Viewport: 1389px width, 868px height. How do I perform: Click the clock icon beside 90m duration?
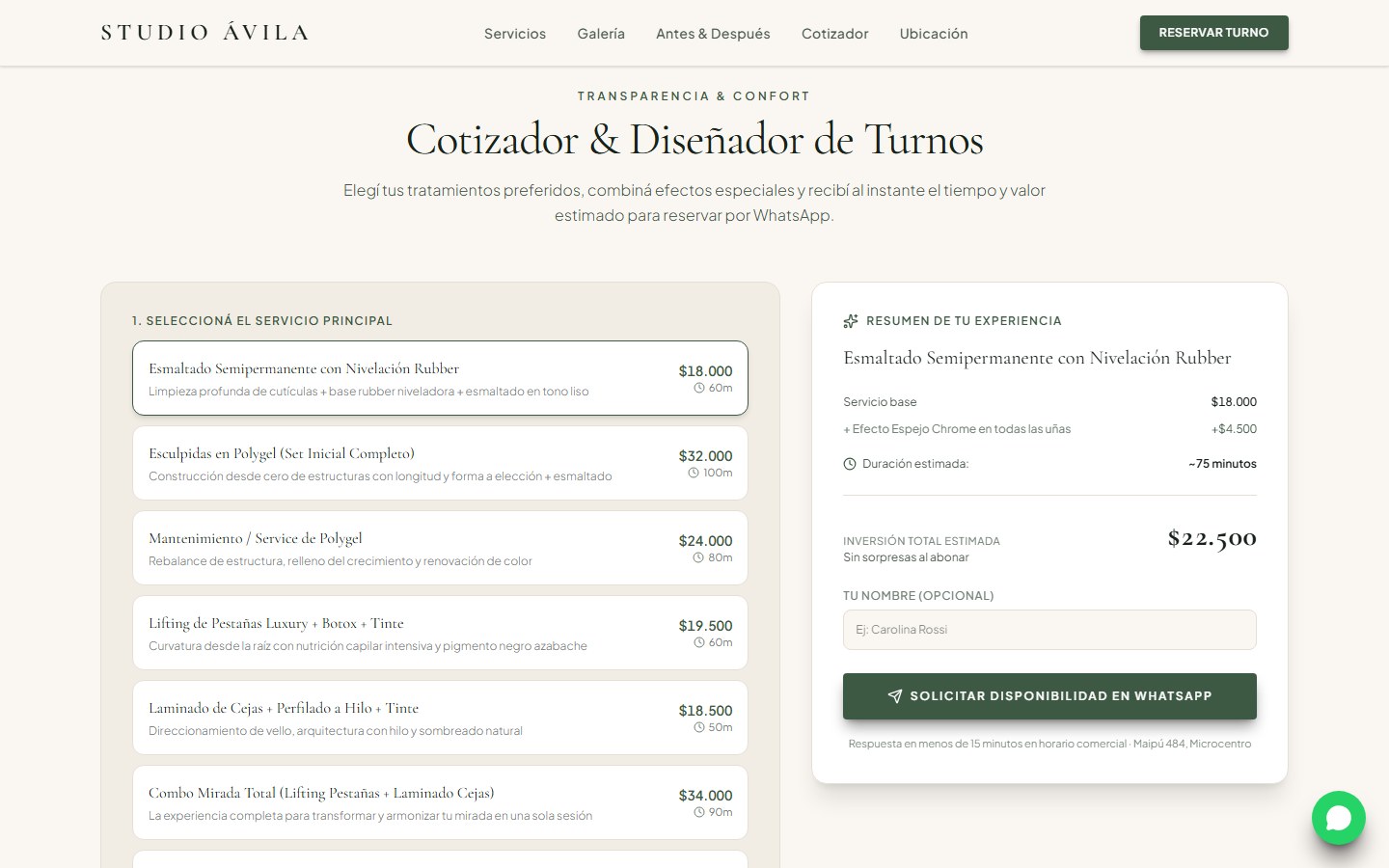[699, 812]
